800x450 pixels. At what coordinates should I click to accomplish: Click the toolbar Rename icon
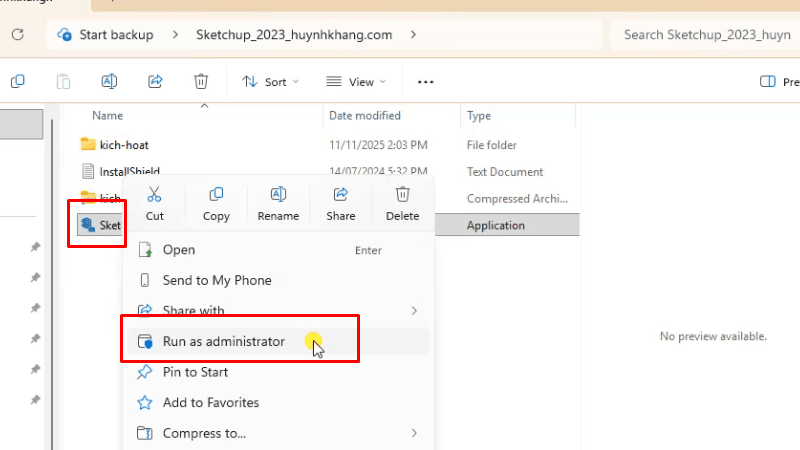tap(109, 82)
